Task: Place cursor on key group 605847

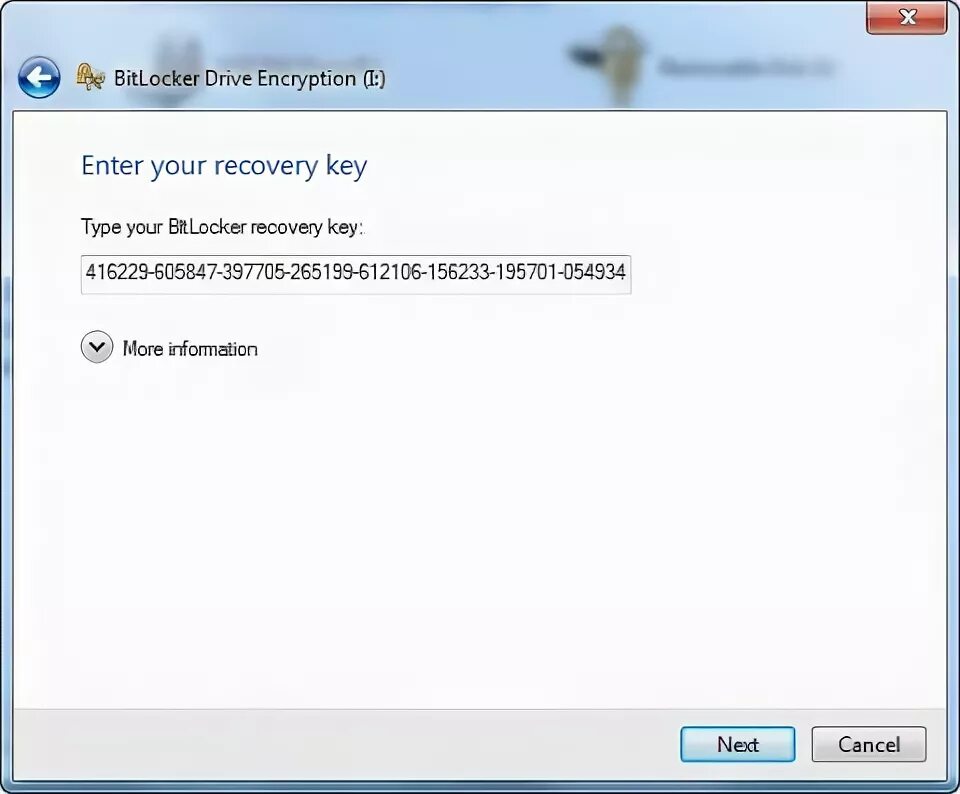Action: point(184,272)
